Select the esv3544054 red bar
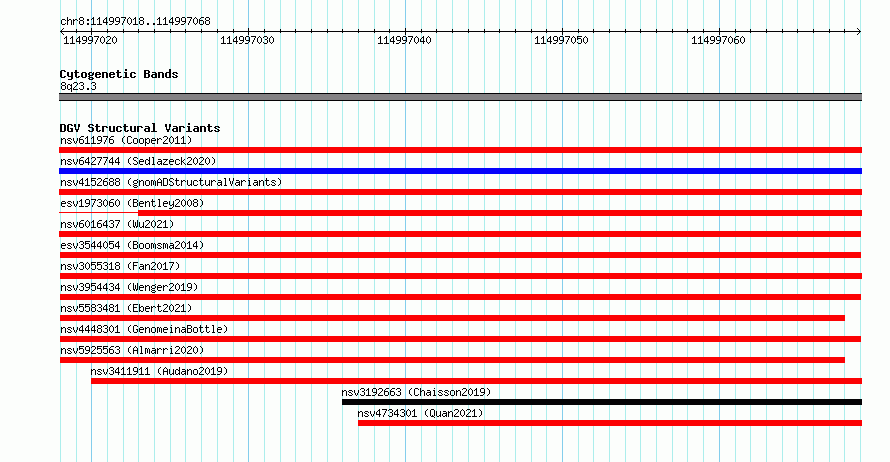Screen dimensions: 890x462 click(x=460, y=255)
